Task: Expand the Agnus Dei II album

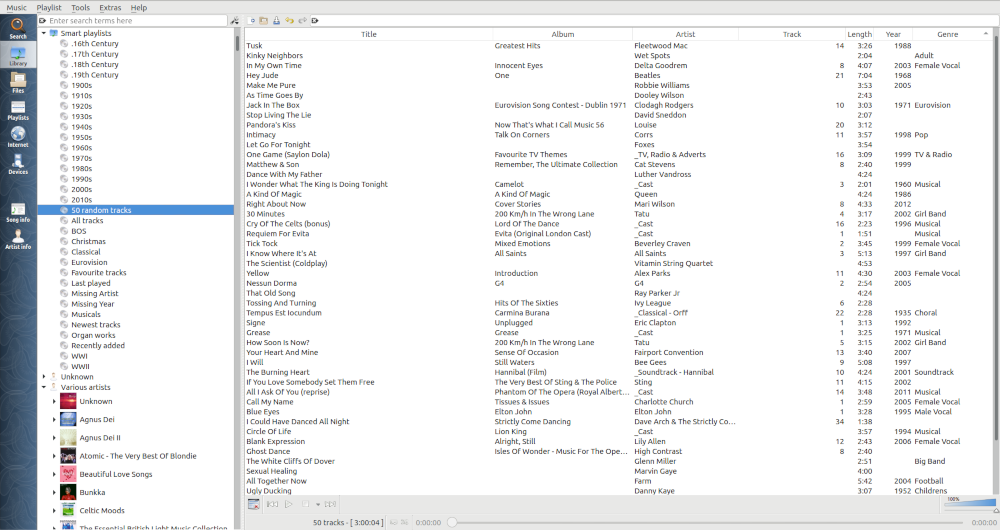Action: 54,438
